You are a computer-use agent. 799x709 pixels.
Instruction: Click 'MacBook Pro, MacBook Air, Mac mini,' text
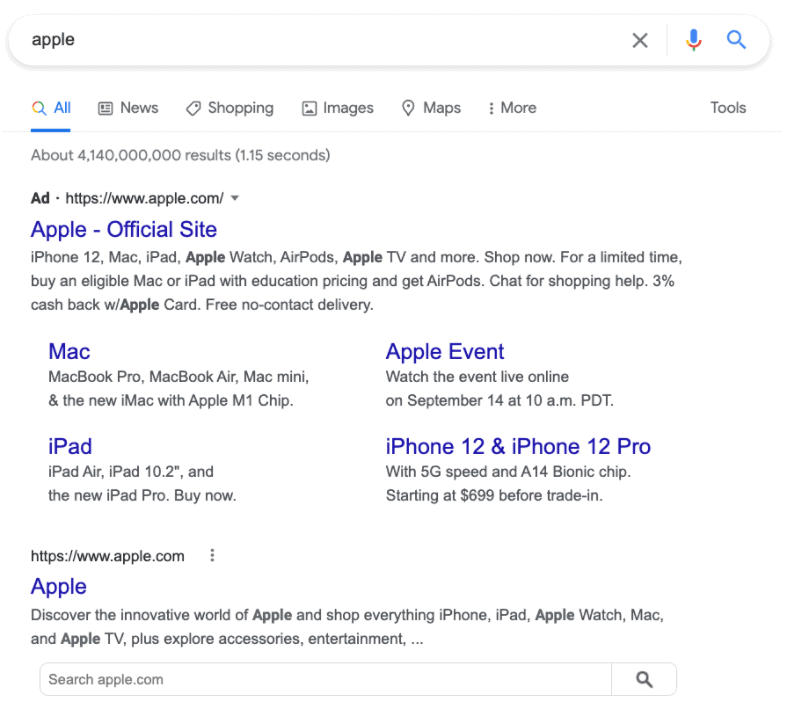179,377
